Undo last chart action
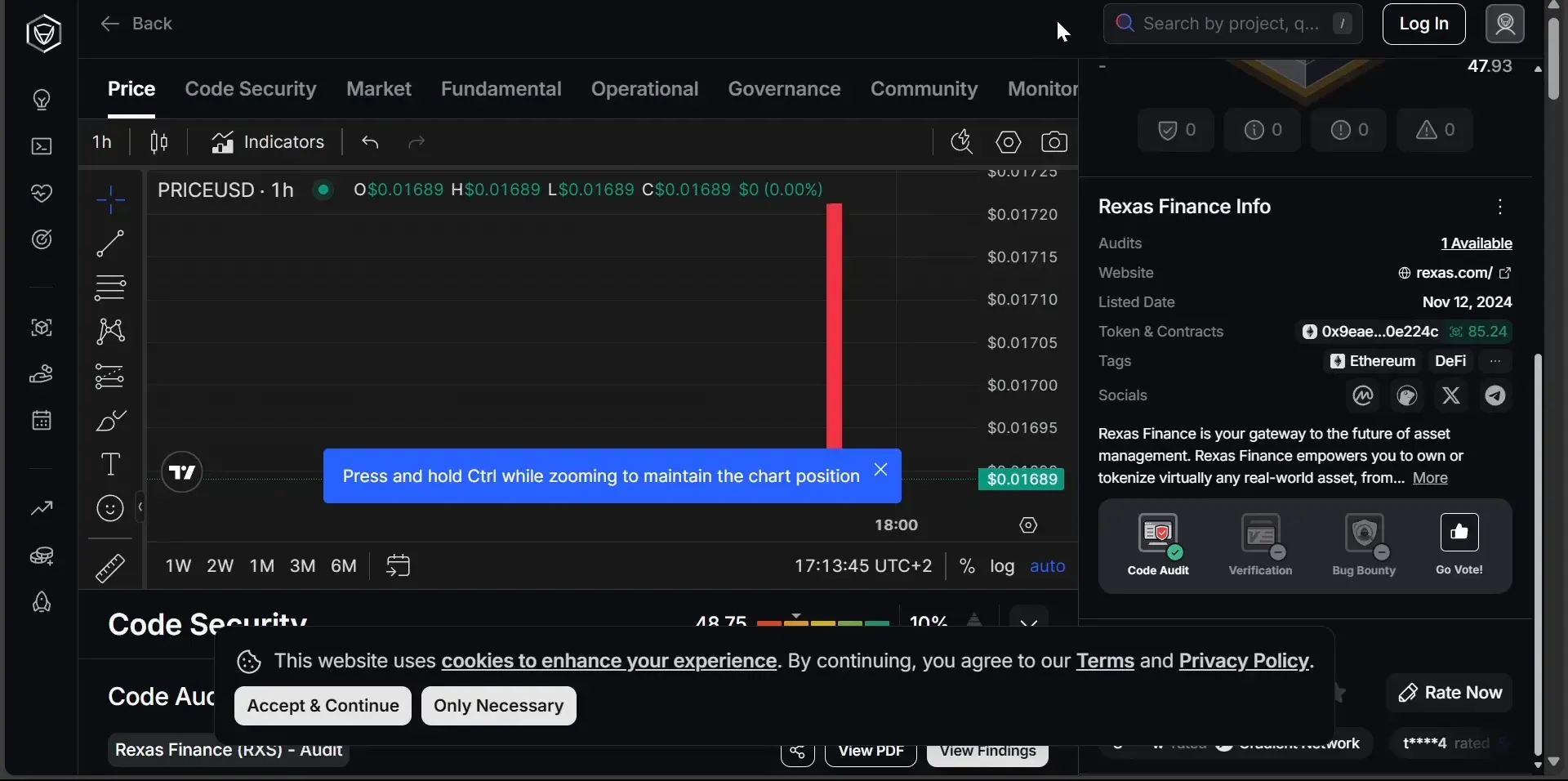1568x781 pixels. pyautogui.click(x=371, y=142)
